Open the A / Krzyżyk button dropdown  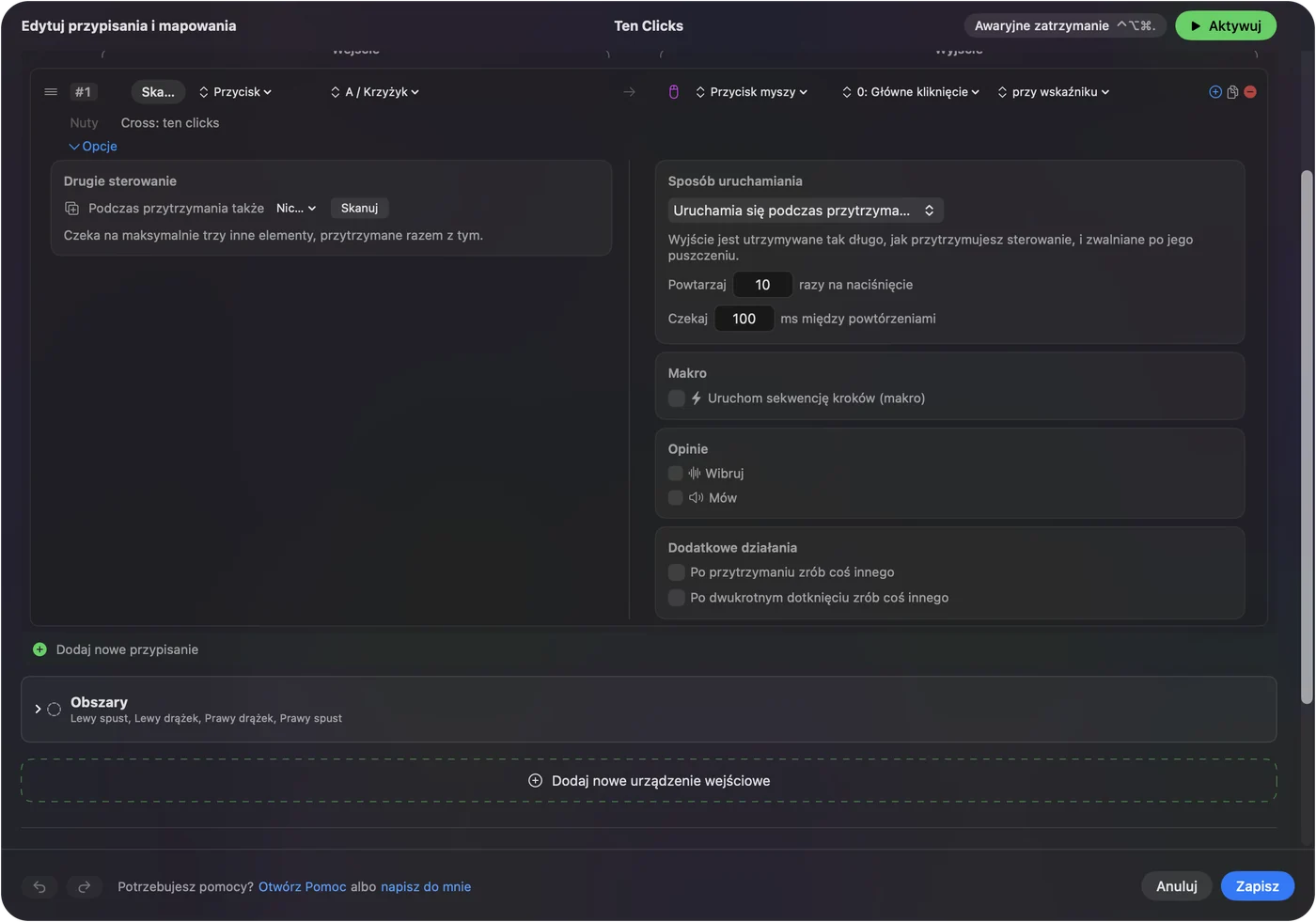(374, 92)
